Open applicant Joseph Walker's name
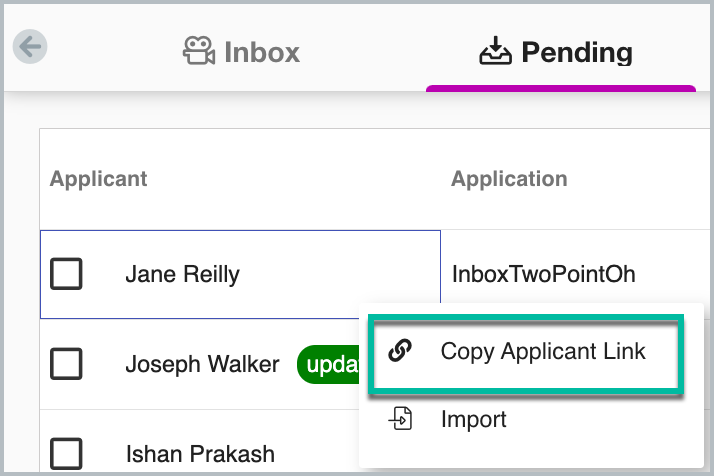The width and height of the screenshot is (714, 476). coord(202,364)
